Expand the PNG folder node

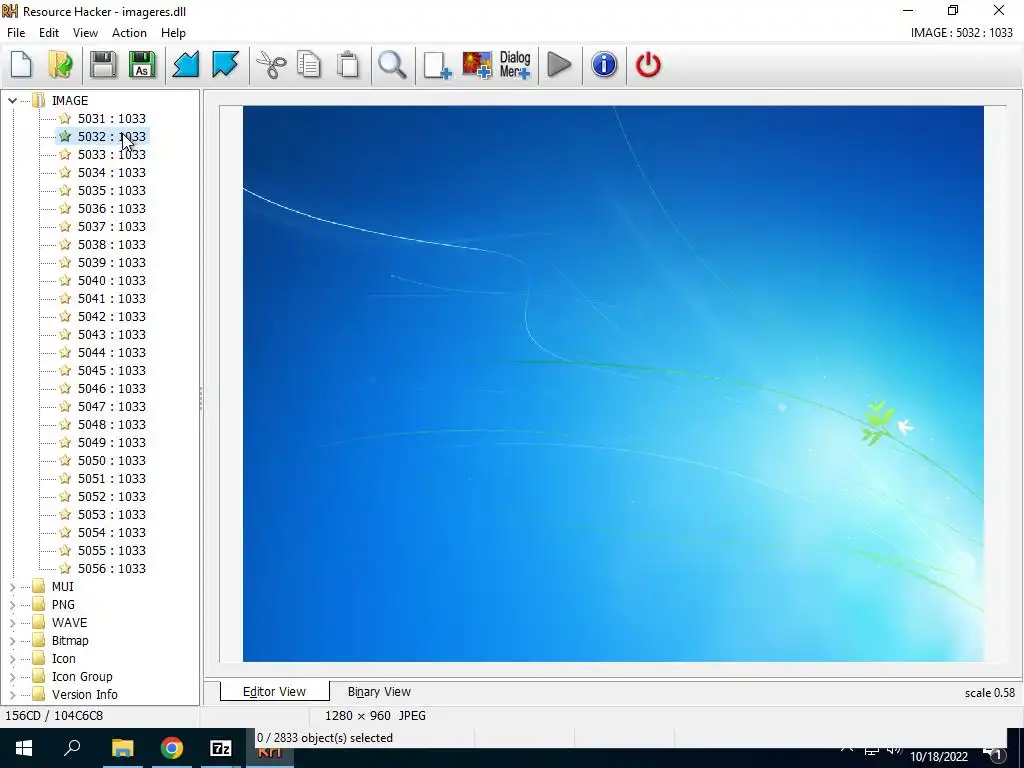12,605
